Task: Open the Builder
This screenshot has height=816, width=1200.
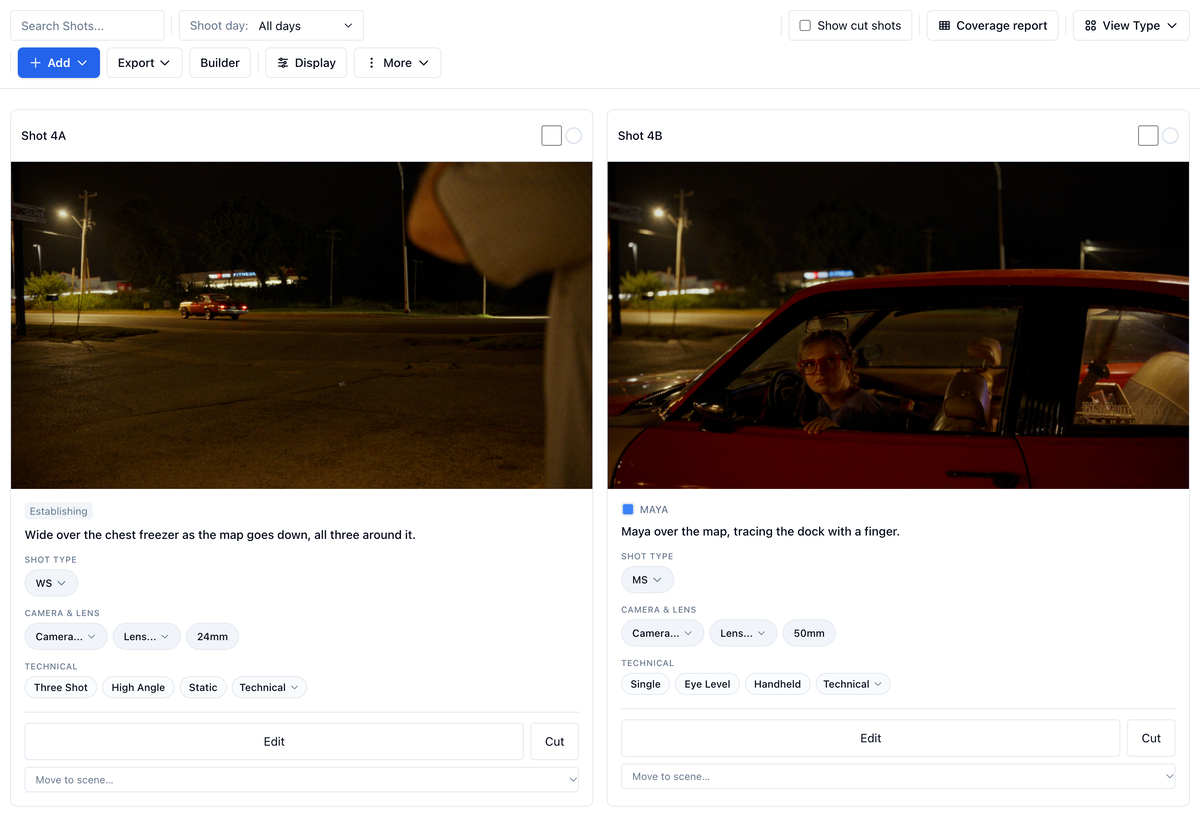Action: click(x=220, y=63)
